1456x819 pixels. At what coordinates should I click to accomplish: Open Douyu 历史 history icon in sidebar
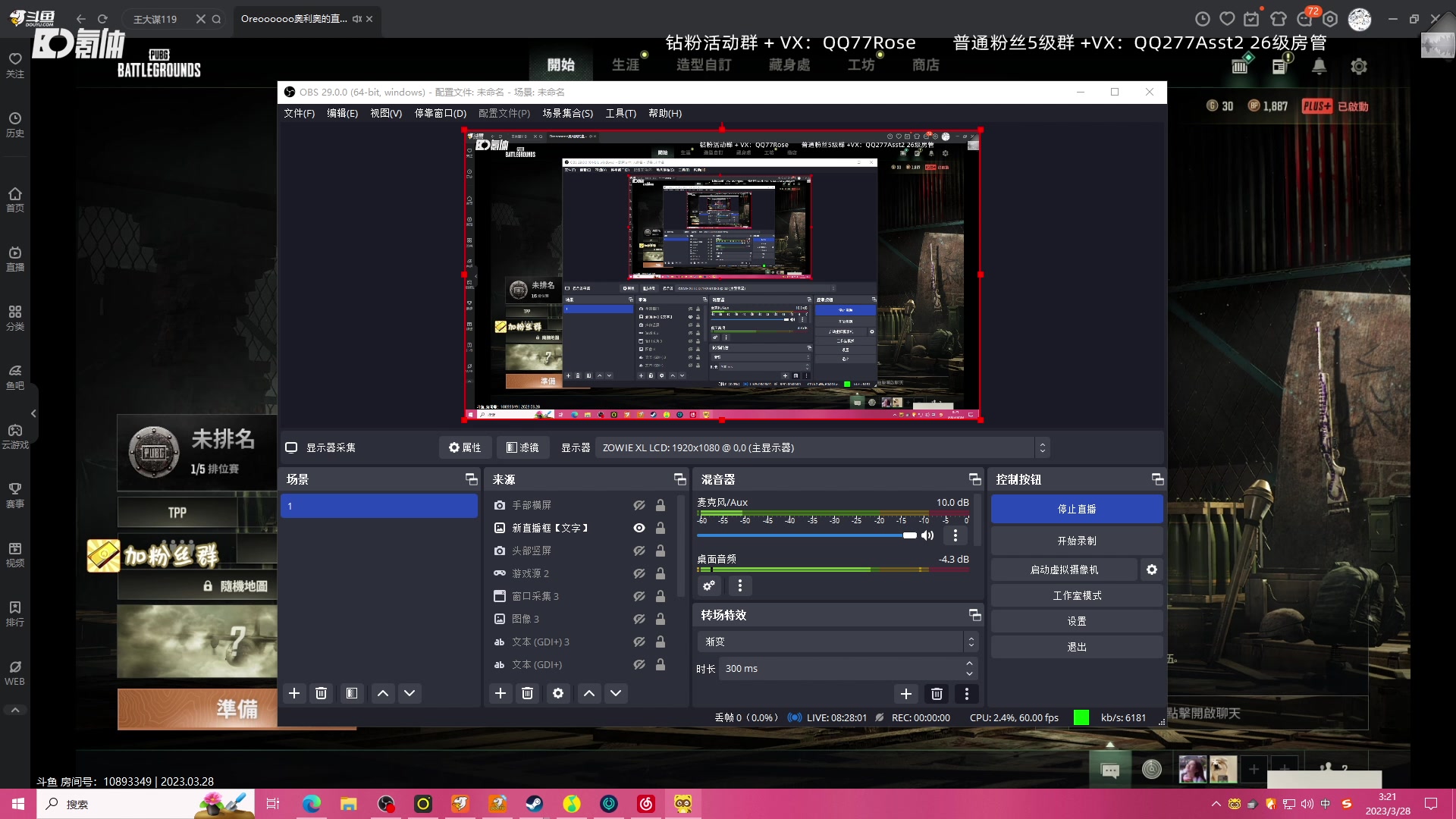15,125
